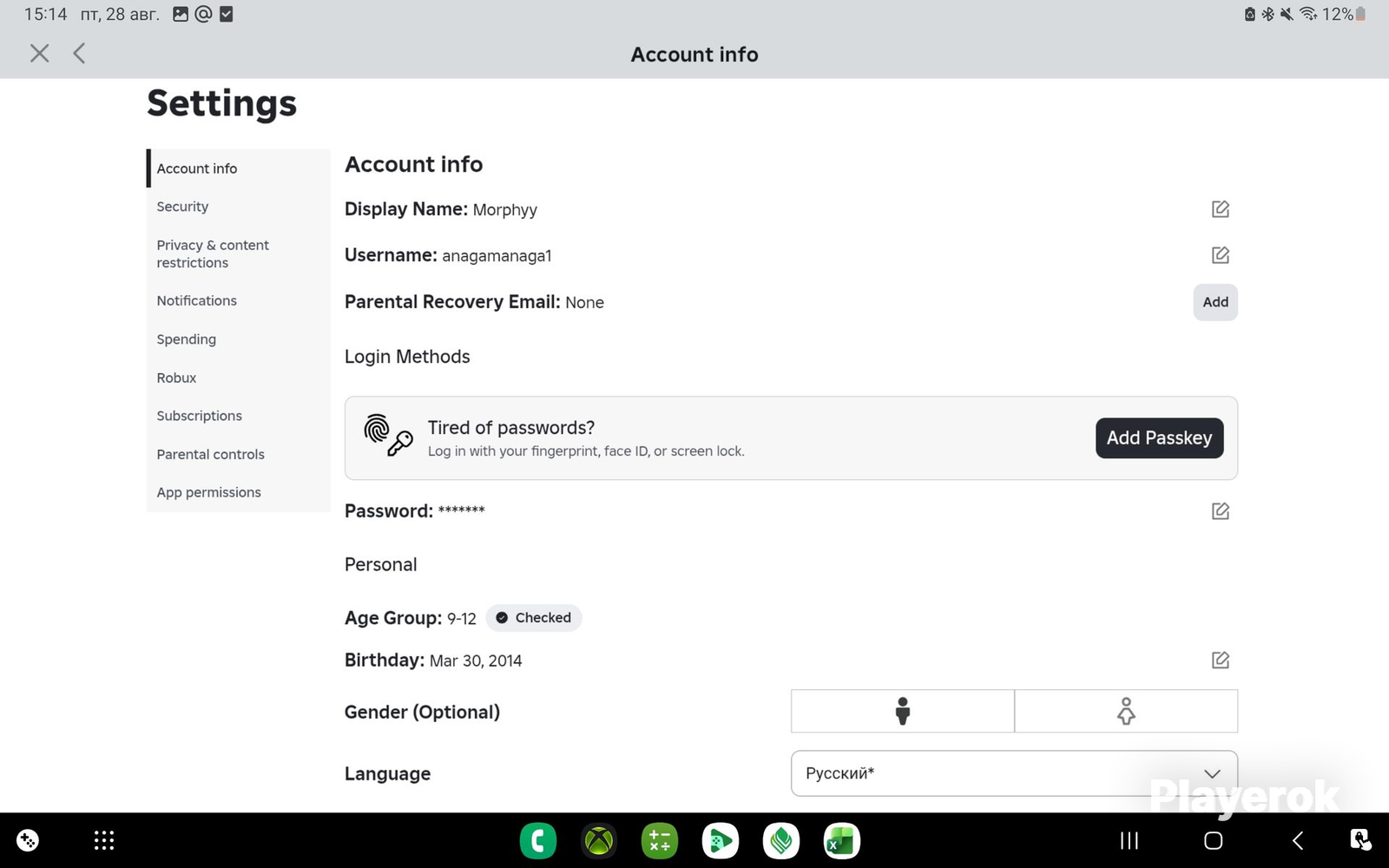This screenshot has width=1389, height=868.
Task: Close the Account info page with X
Action: [39, 54]
